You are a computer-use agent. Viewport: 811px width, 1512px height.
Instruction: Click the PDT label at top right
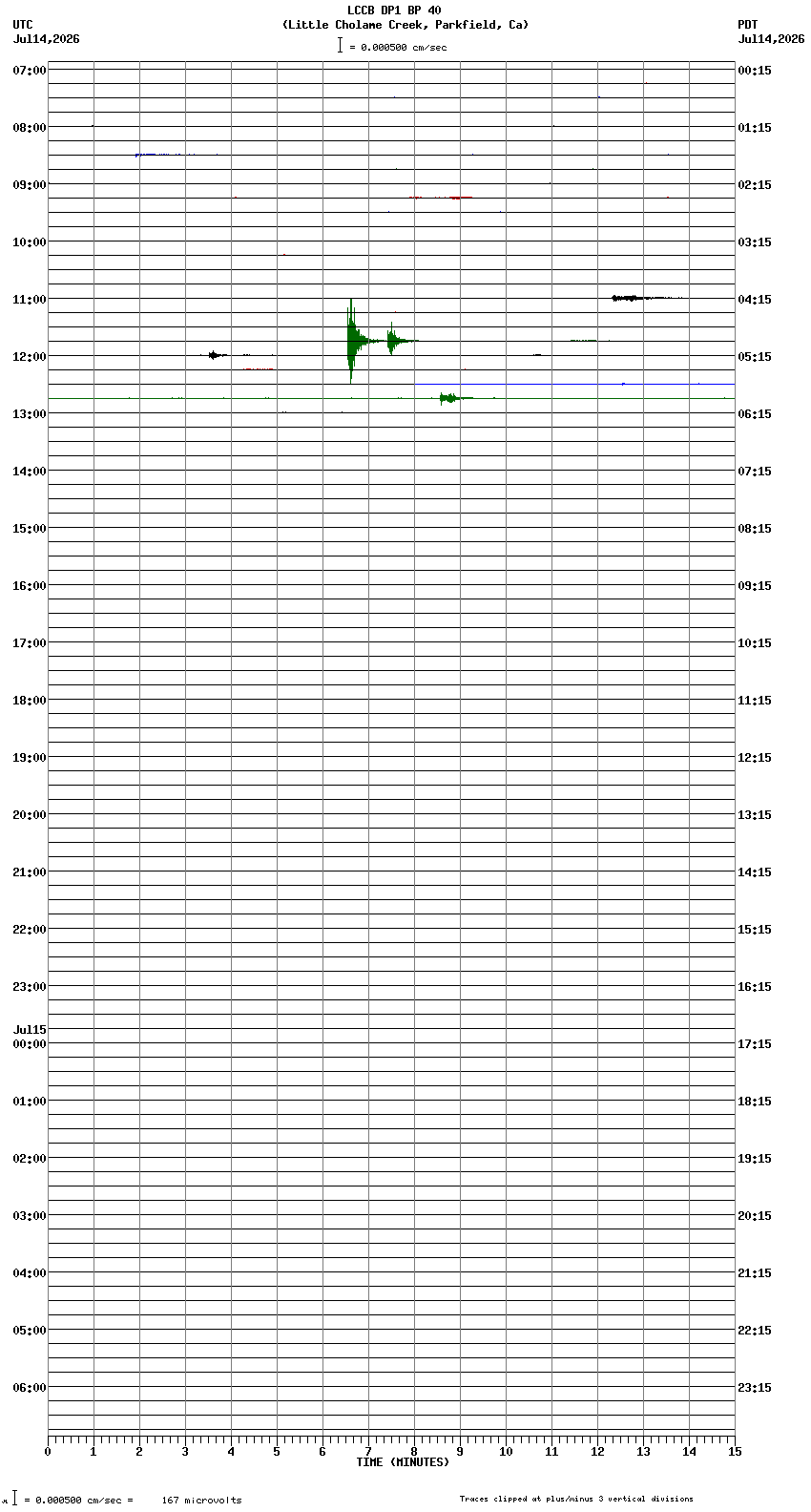tap(748, 25)
